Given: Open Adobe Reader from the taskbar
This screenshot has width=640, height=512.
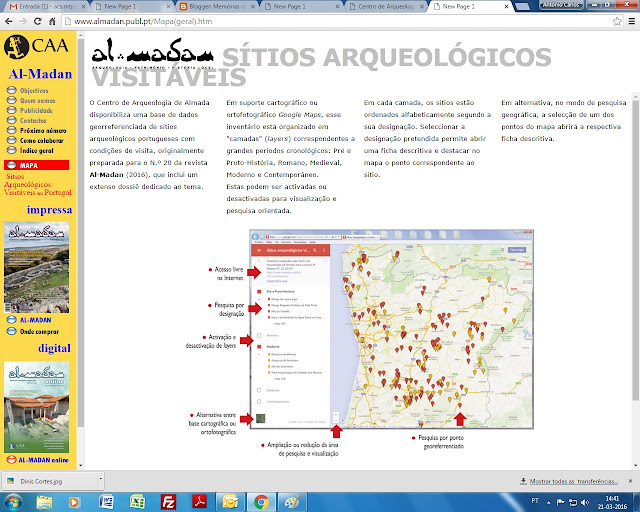Looking at the screenshot, I should click(x=199, y=502).
